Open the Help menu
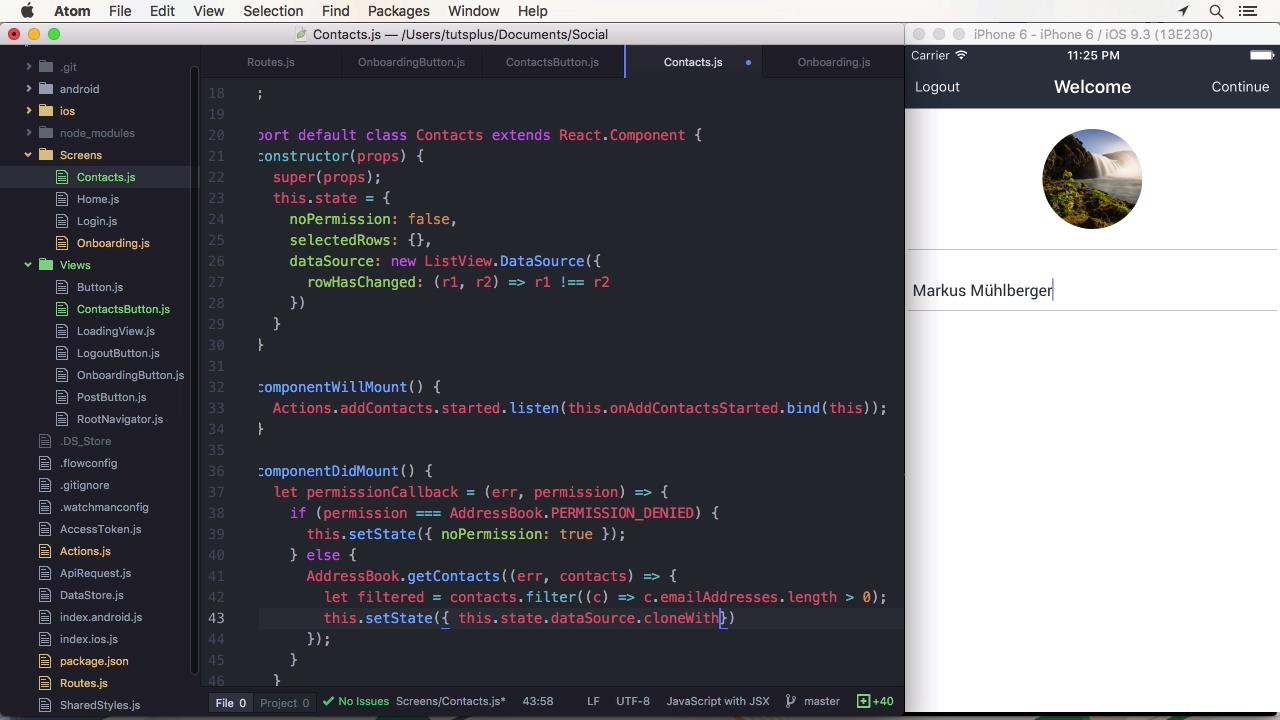Image resolution: width=1280 pixels, height=720 pixels. pos(532,11)
